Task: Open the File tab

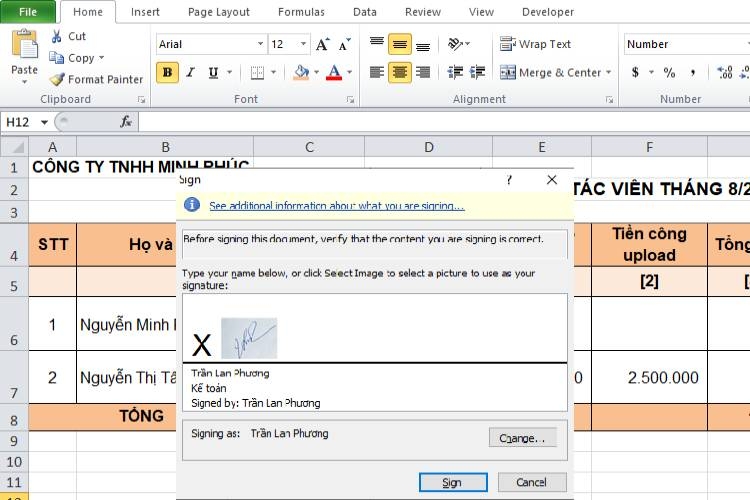Action: click(28, 12)
